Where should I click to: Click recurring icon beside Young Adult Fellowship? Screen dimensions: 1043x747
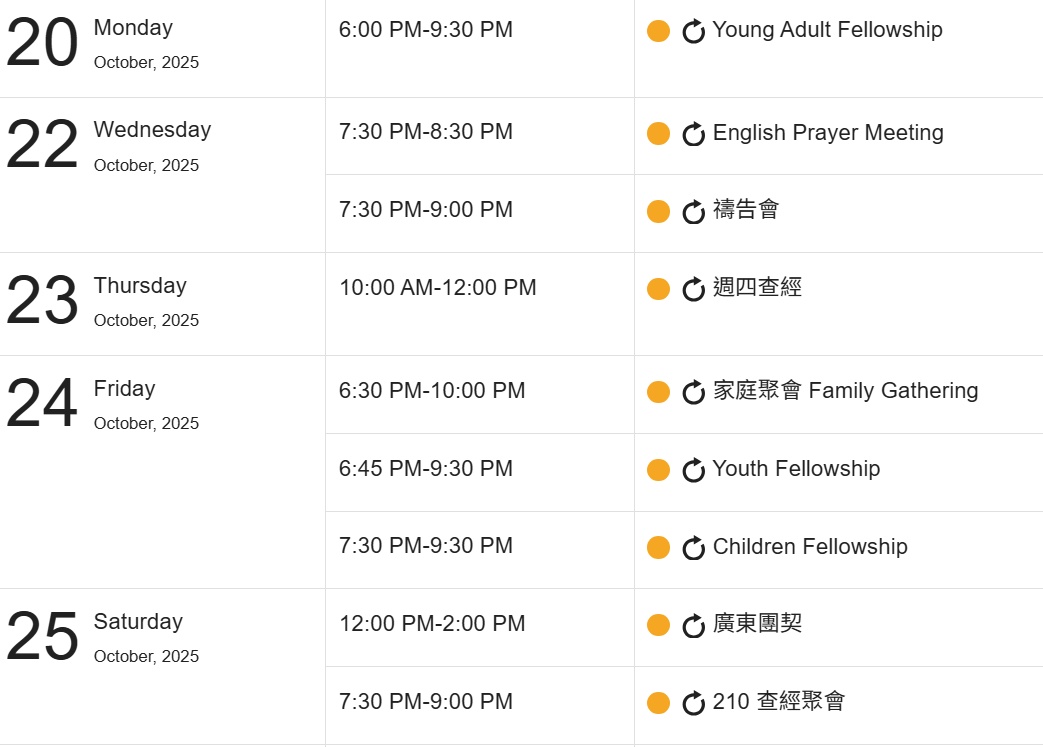coord(694,32)
